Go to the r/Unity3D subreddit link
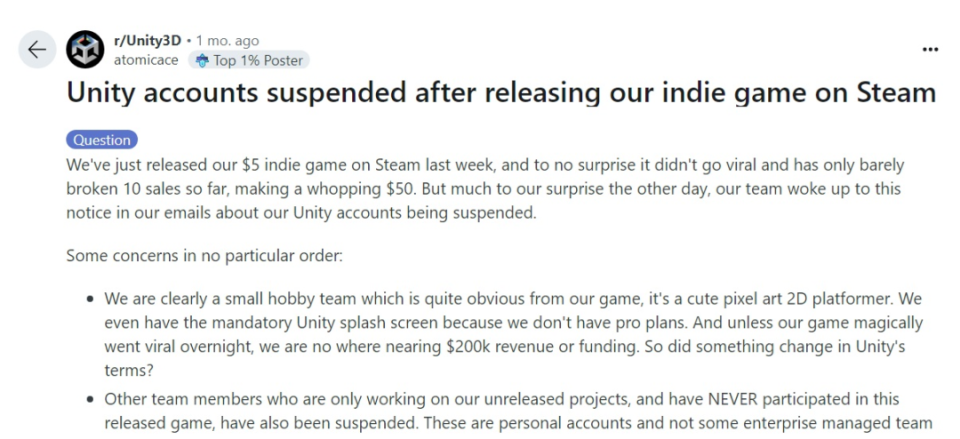 point(147,41)
